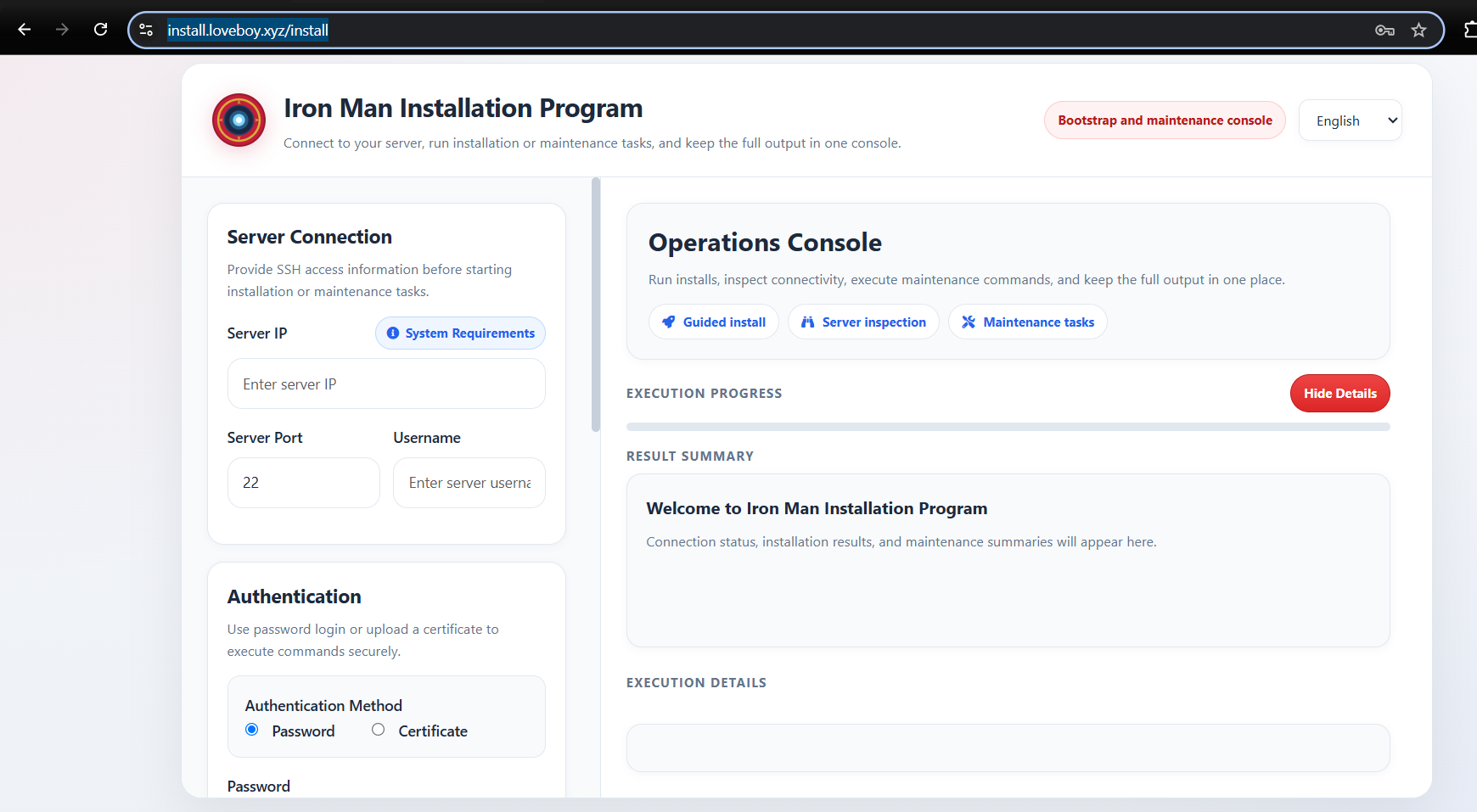
Task: Click Welcome to Iron Man Installation Program text
Action: pyautogui.click(x=817, y=509)
